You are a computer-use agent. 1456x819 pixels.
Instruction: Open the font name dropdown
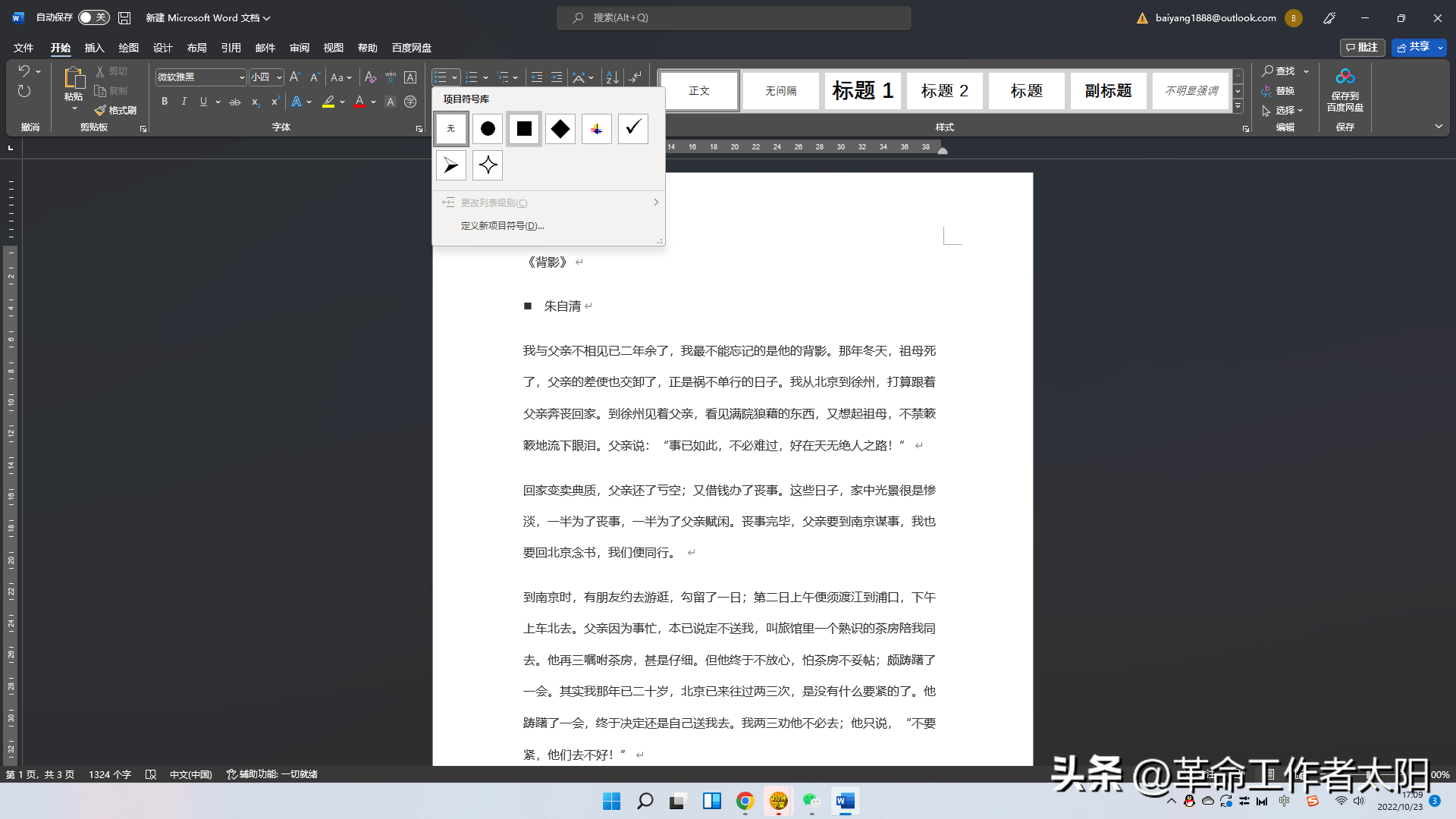[242, 77]
